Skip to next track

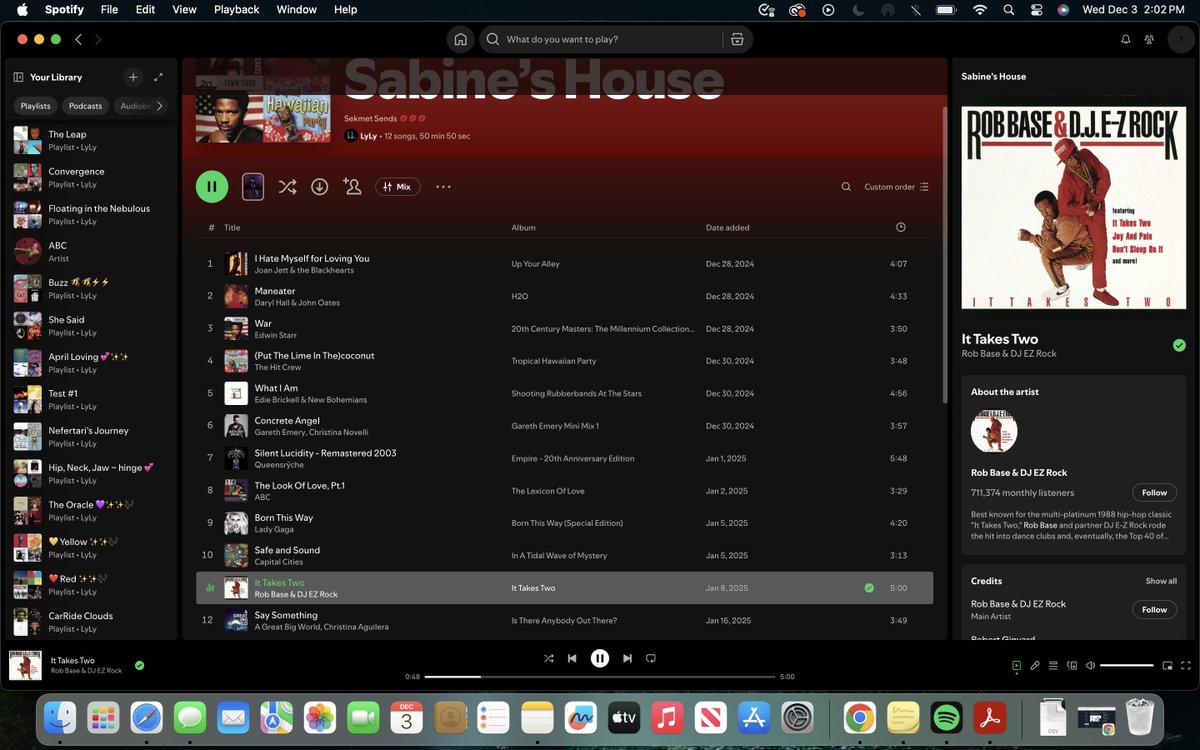tap(627, 658)
